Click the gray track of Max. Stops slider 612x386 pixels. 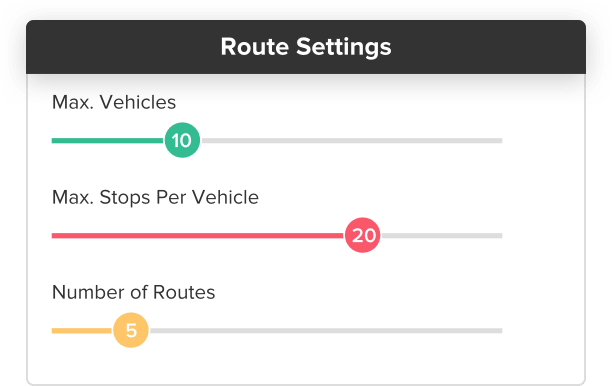[x=441, y=235]
